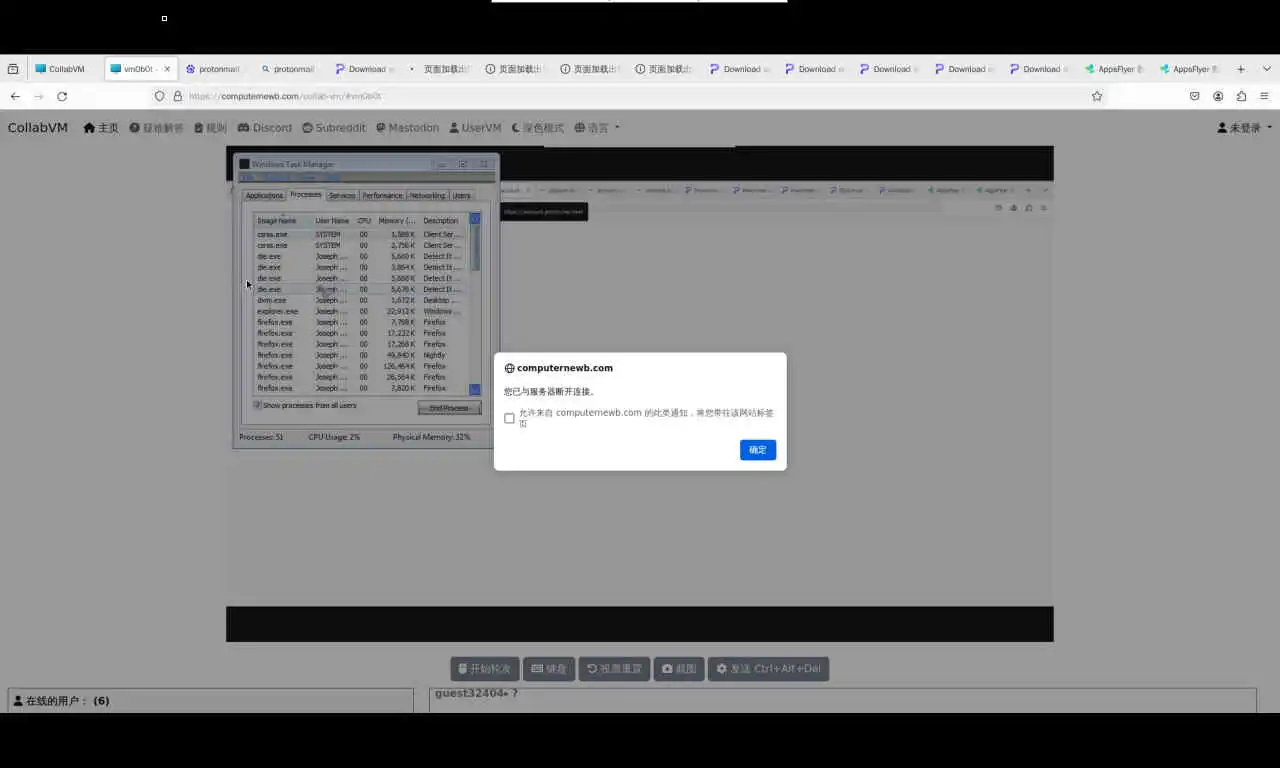Open the Pocket save icon in the toolbar
The height and width of the screenshot is (768, 1280).
[x=1194, y=96]
